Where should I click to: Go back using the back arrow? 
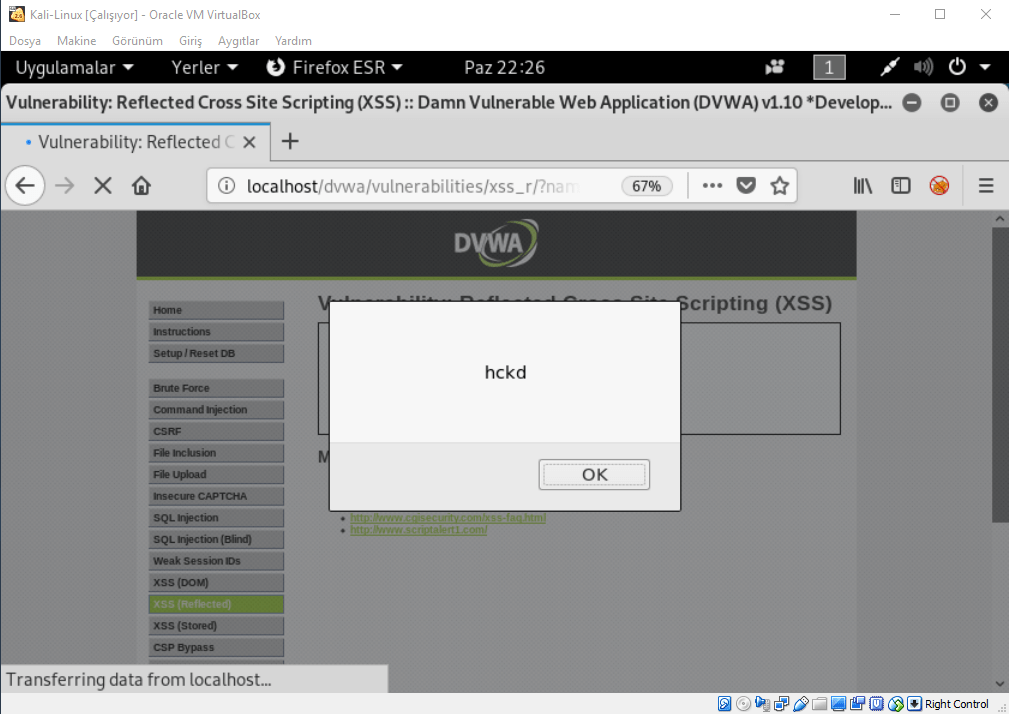click(x=25, y=186)
